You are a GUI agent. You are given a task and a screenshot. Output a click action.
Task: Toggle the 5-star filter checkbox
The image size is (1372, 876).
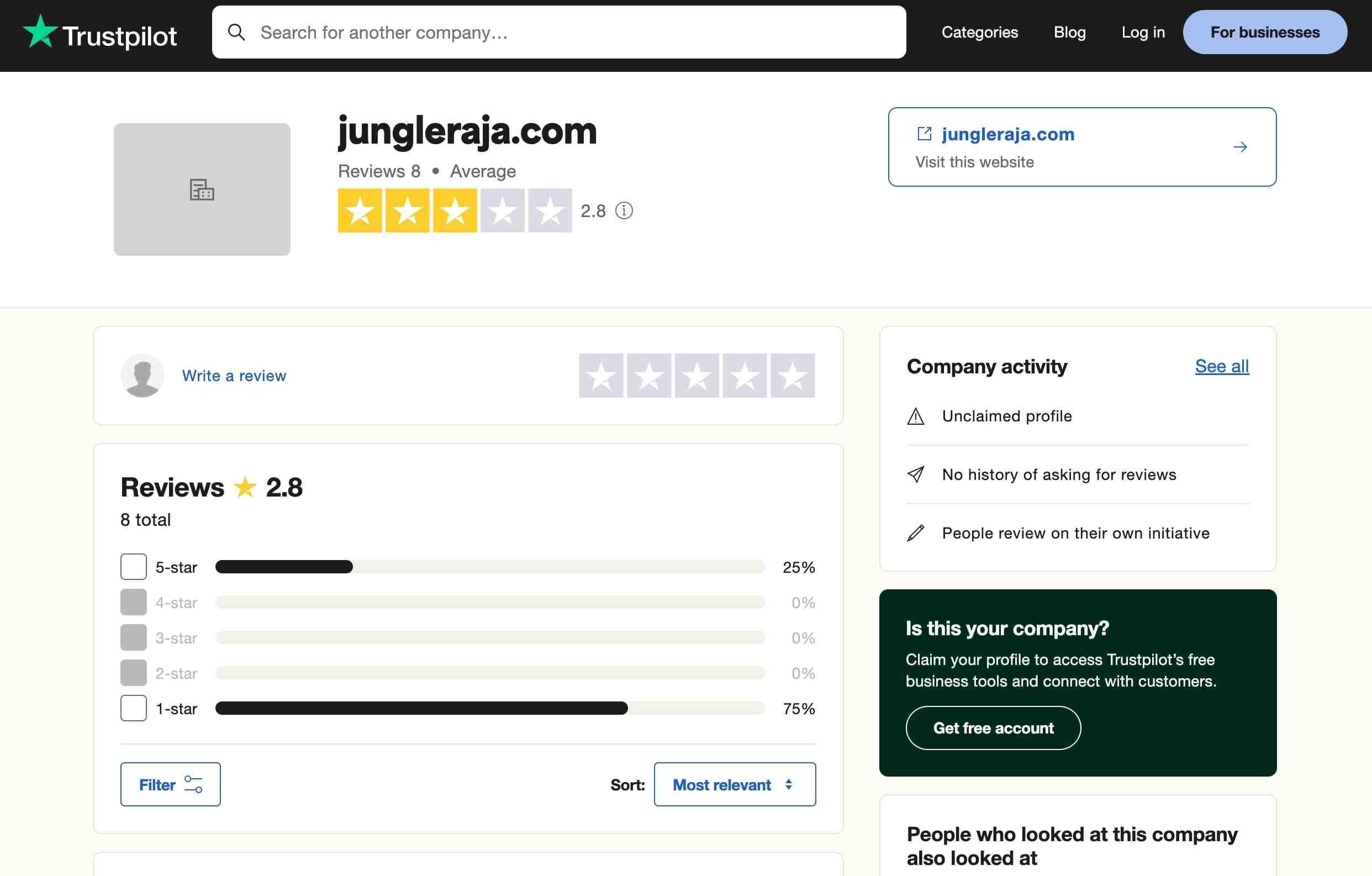point(133,567)
